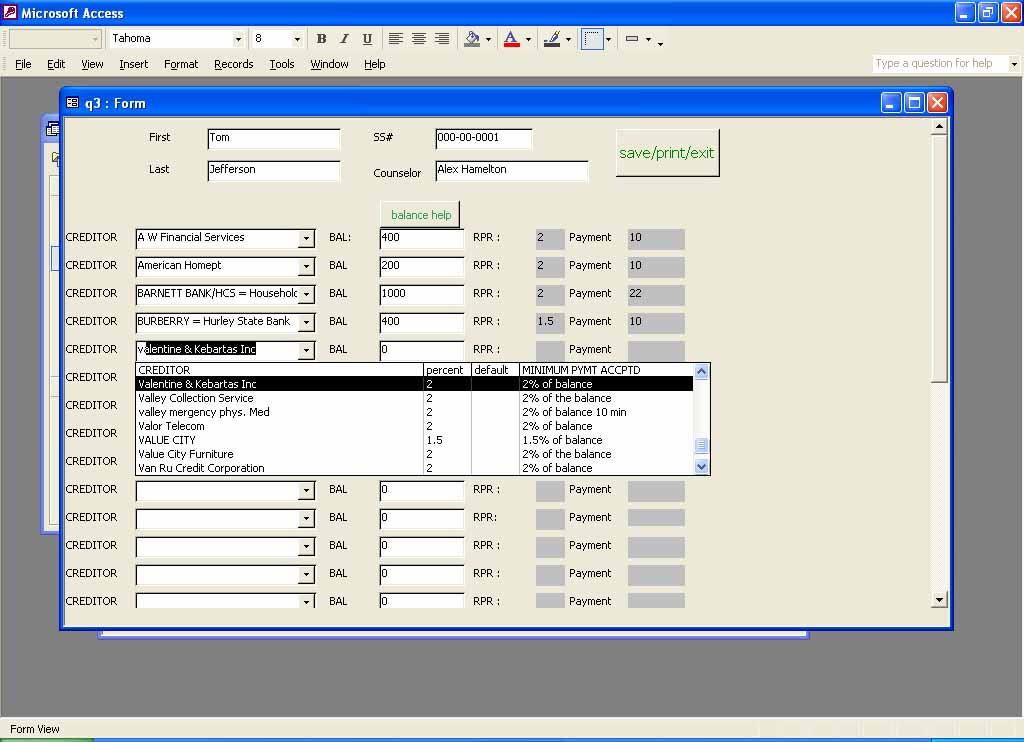
Task: Click form scrollbar down arrow
Action: [939, 600]
